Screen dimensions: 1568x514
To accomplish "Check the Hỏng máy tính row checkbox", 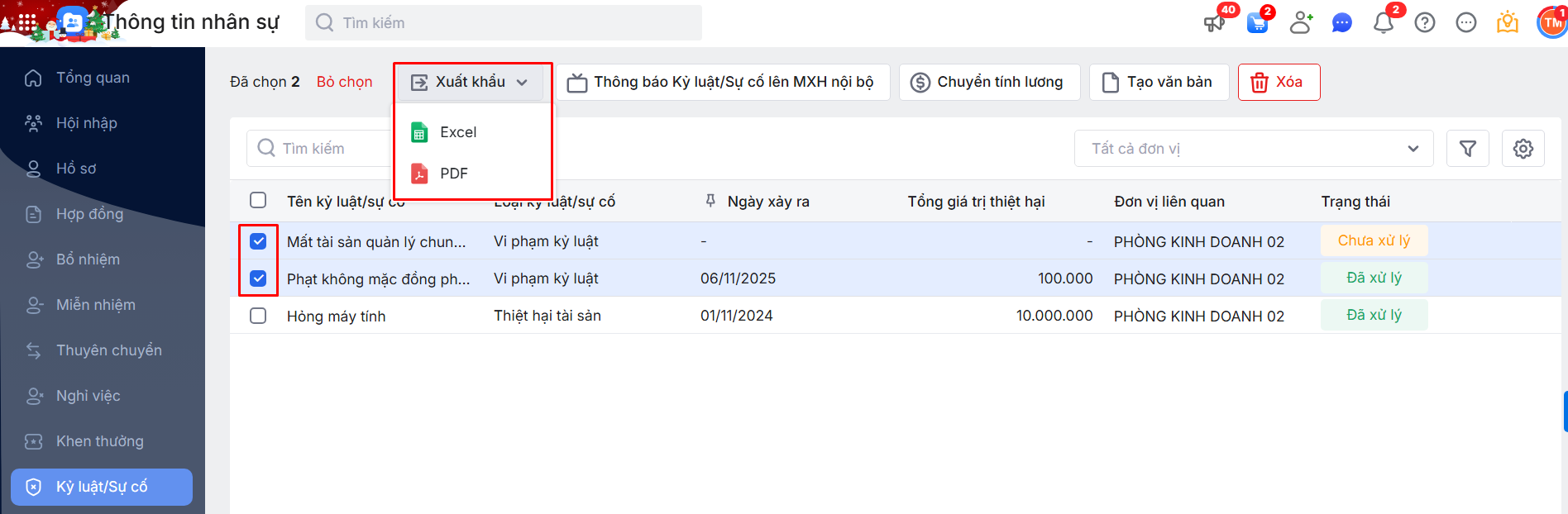I will (x=258, y=316).
